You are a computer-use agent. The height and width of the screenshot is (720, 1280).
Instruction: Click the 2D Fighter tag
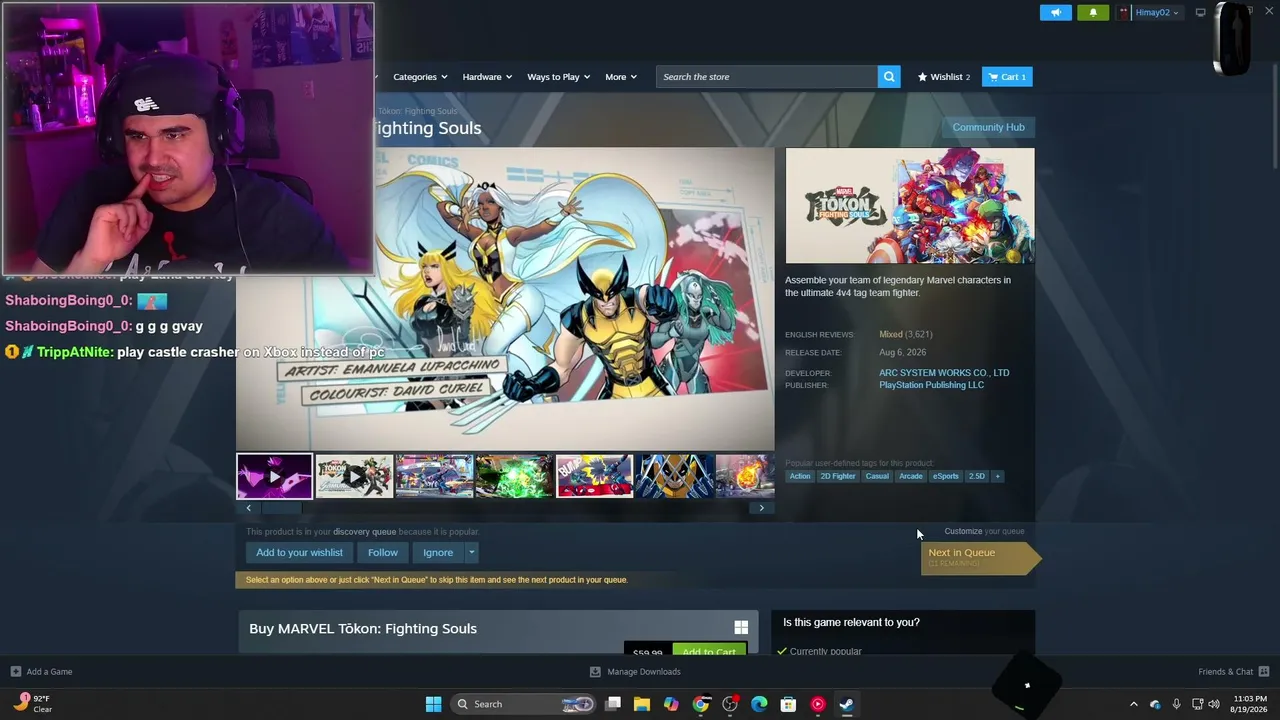click(x=838, y=476)
